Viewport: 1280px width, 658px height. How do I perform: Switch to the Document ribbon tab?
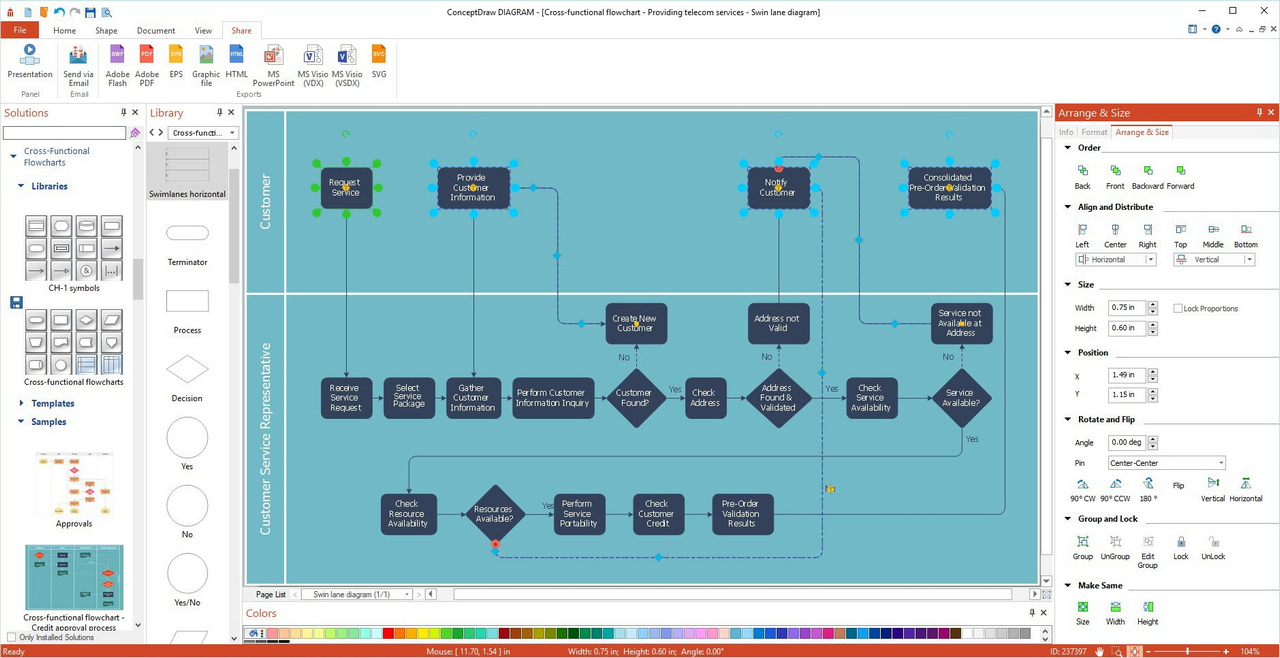pyautogui.click(x=156, y=30)
